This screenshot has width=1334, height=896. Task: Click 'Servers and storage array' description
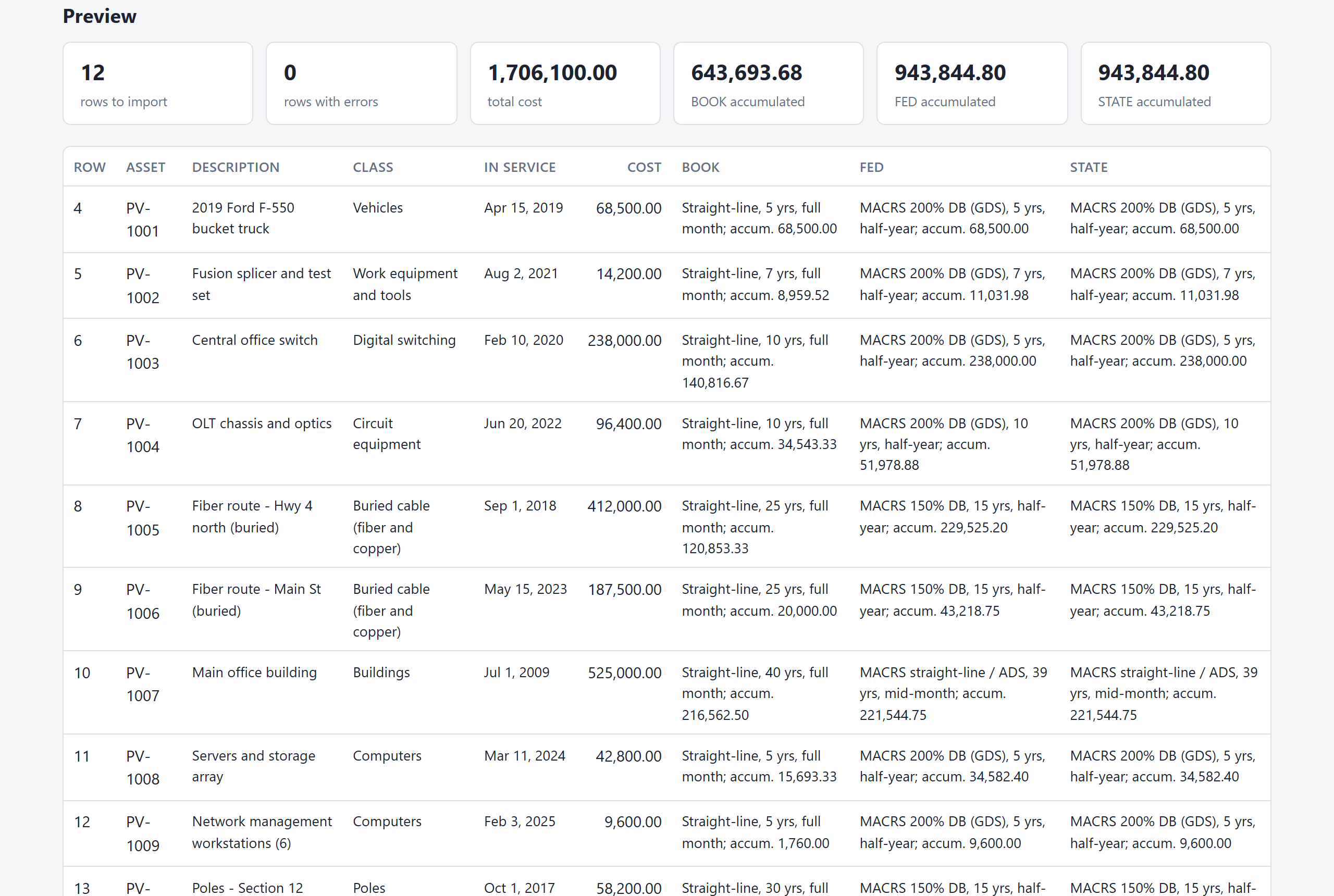253,766
